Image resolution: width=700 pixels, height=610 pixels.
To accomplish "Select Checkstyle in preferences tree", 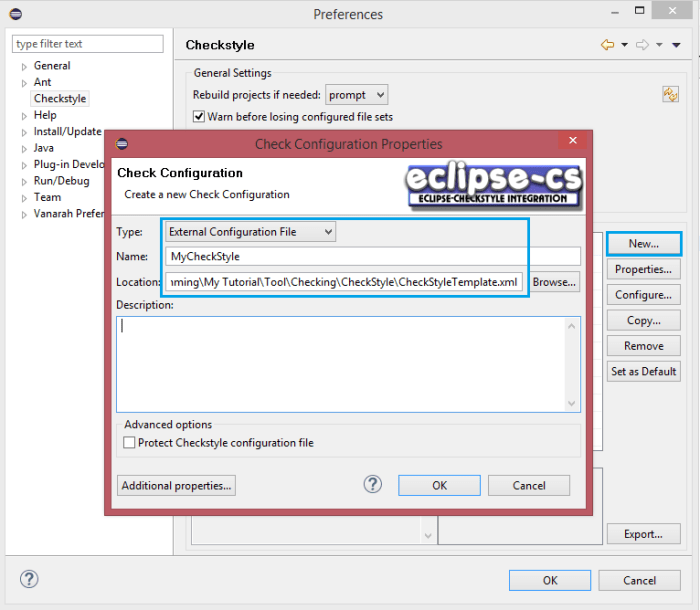I will click(60, 98).
